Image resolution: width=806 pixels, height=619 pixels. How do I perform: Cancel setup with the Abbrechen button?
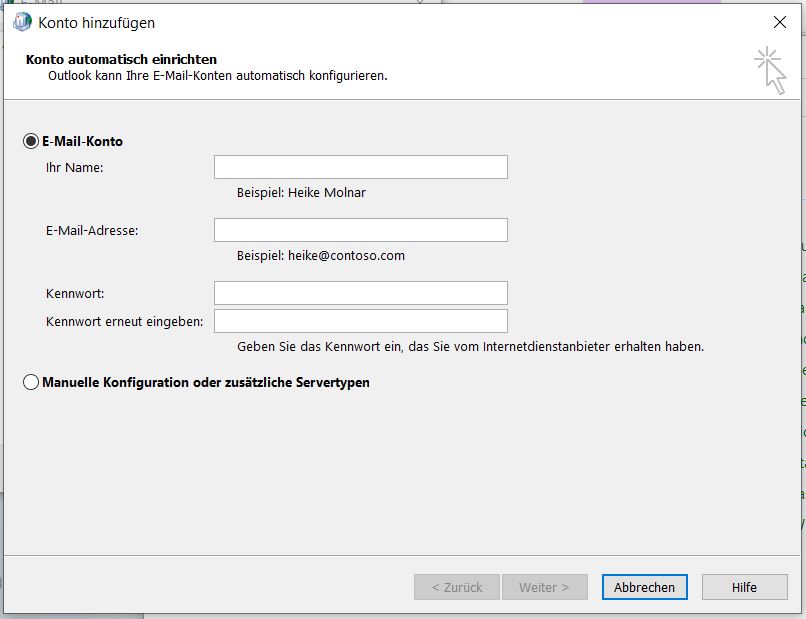[644, 587]
